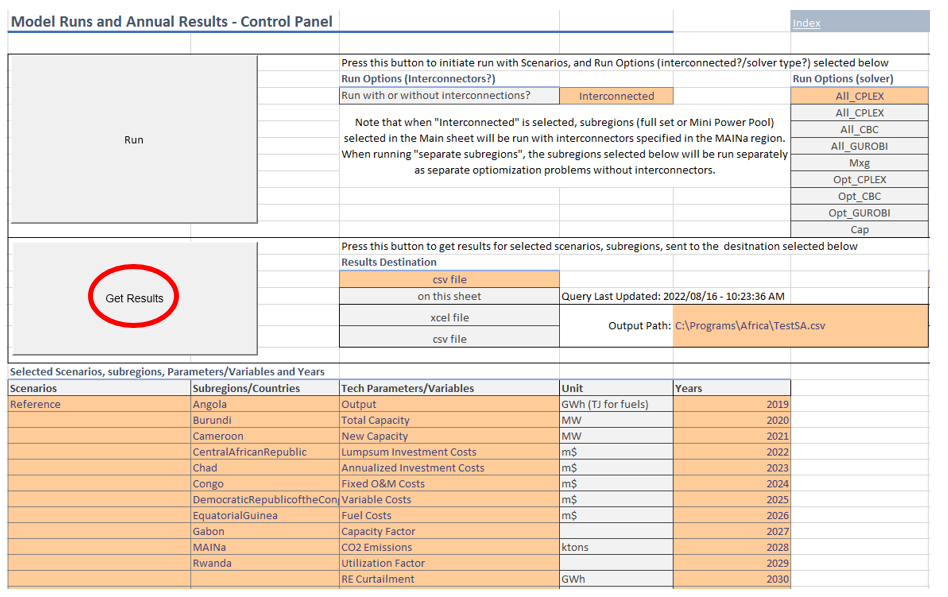The image size is (948, 597).
Task: Select the Cameroon subregion cell
Action: [x=265, y=436]
